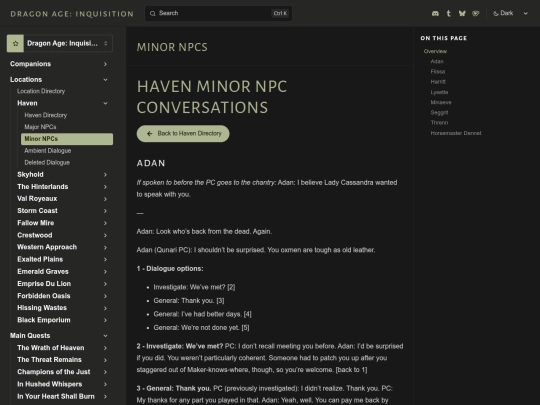
Task: Expand the Crestwood chevron
Action: pos(105,235)
